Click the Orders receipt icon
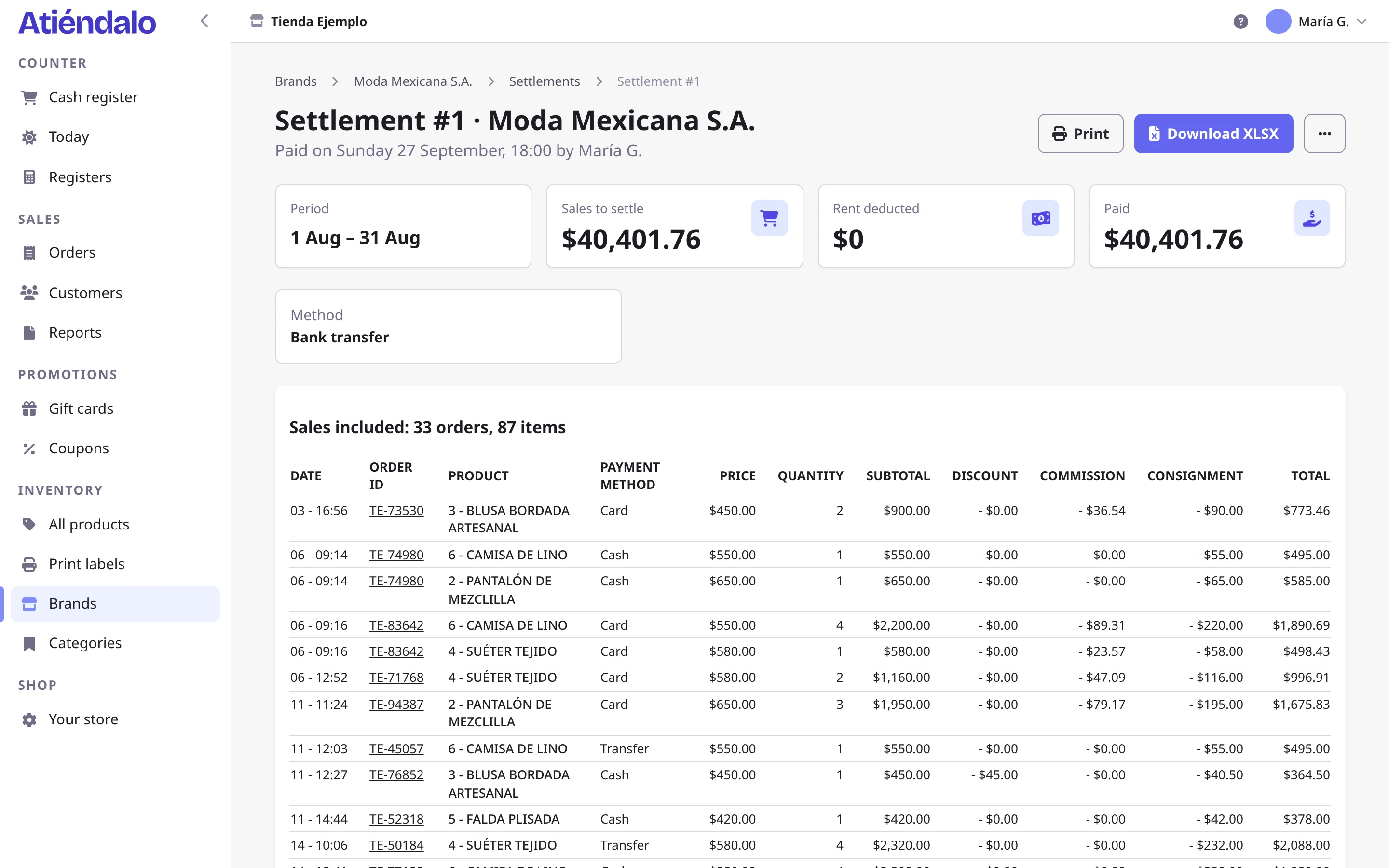This screenshot has width=1389, height=868. tap(29, 253)
